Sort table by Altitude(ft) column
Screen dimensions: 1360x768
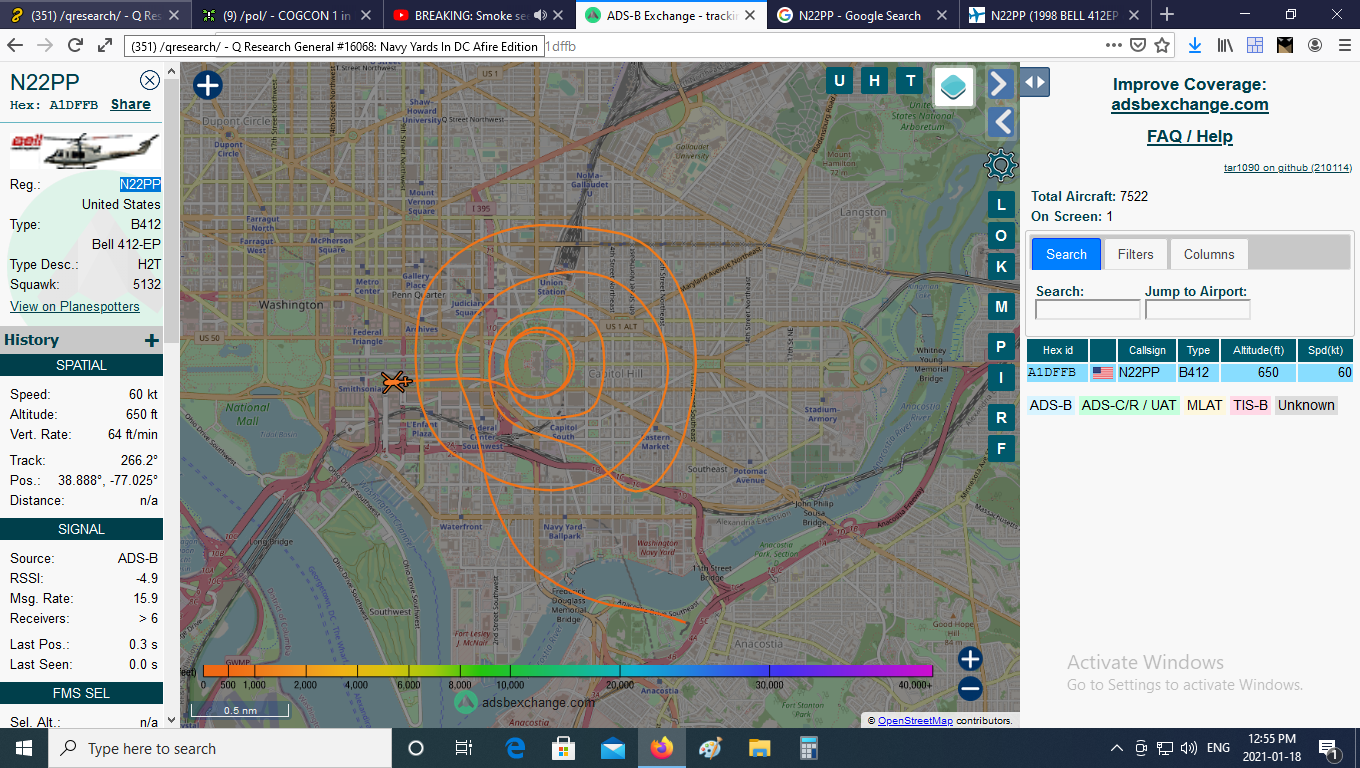(1258, 350)
